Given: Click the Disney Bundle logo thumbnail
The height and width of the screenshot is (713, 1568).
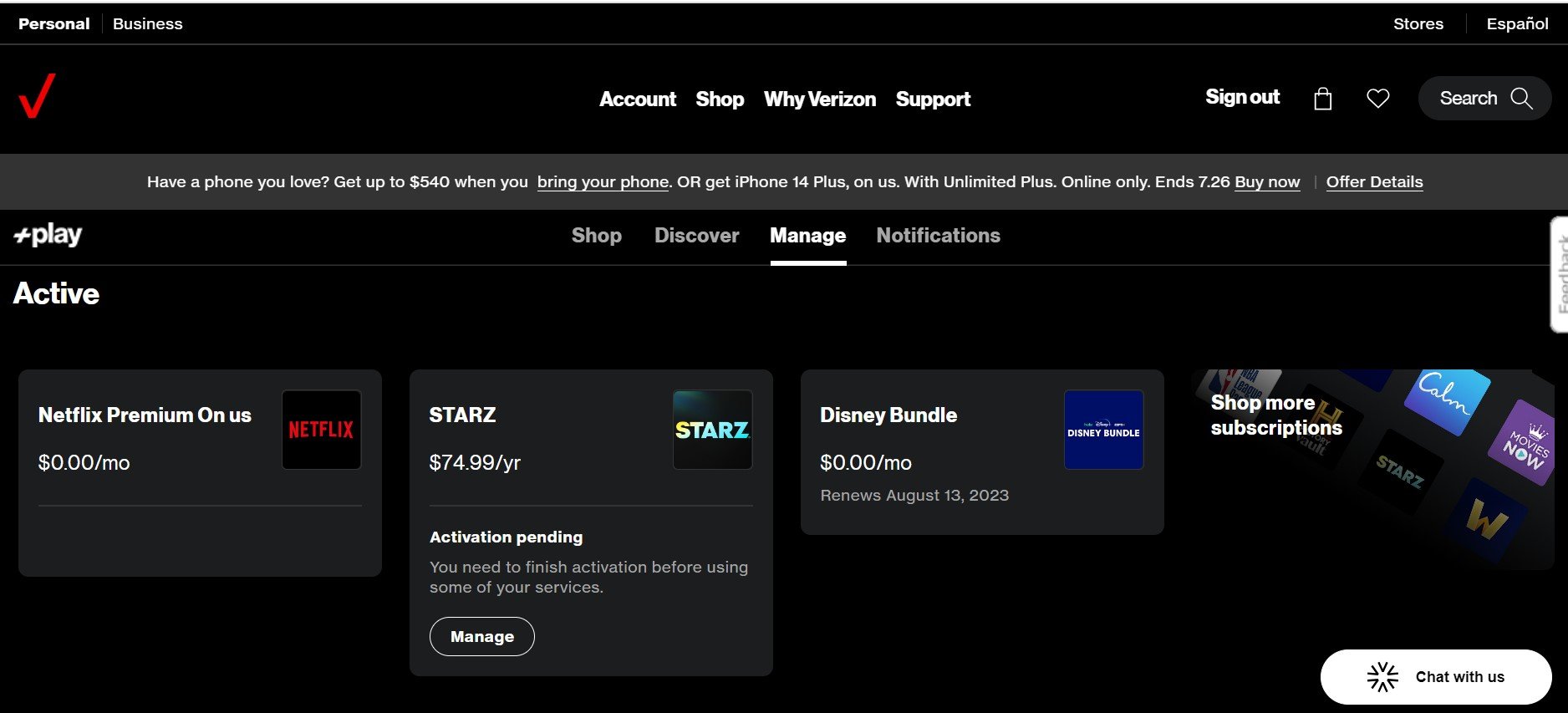Looking at the screenshot, I should pyautogui.click(x=1103, y=430).
